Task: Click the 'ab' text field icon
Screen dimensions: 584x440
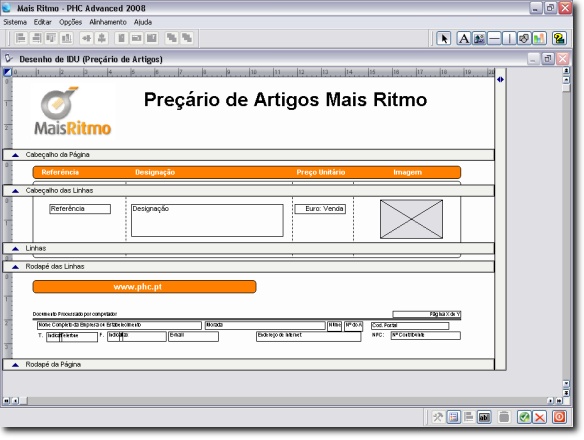Action: [x=484, y=417]
